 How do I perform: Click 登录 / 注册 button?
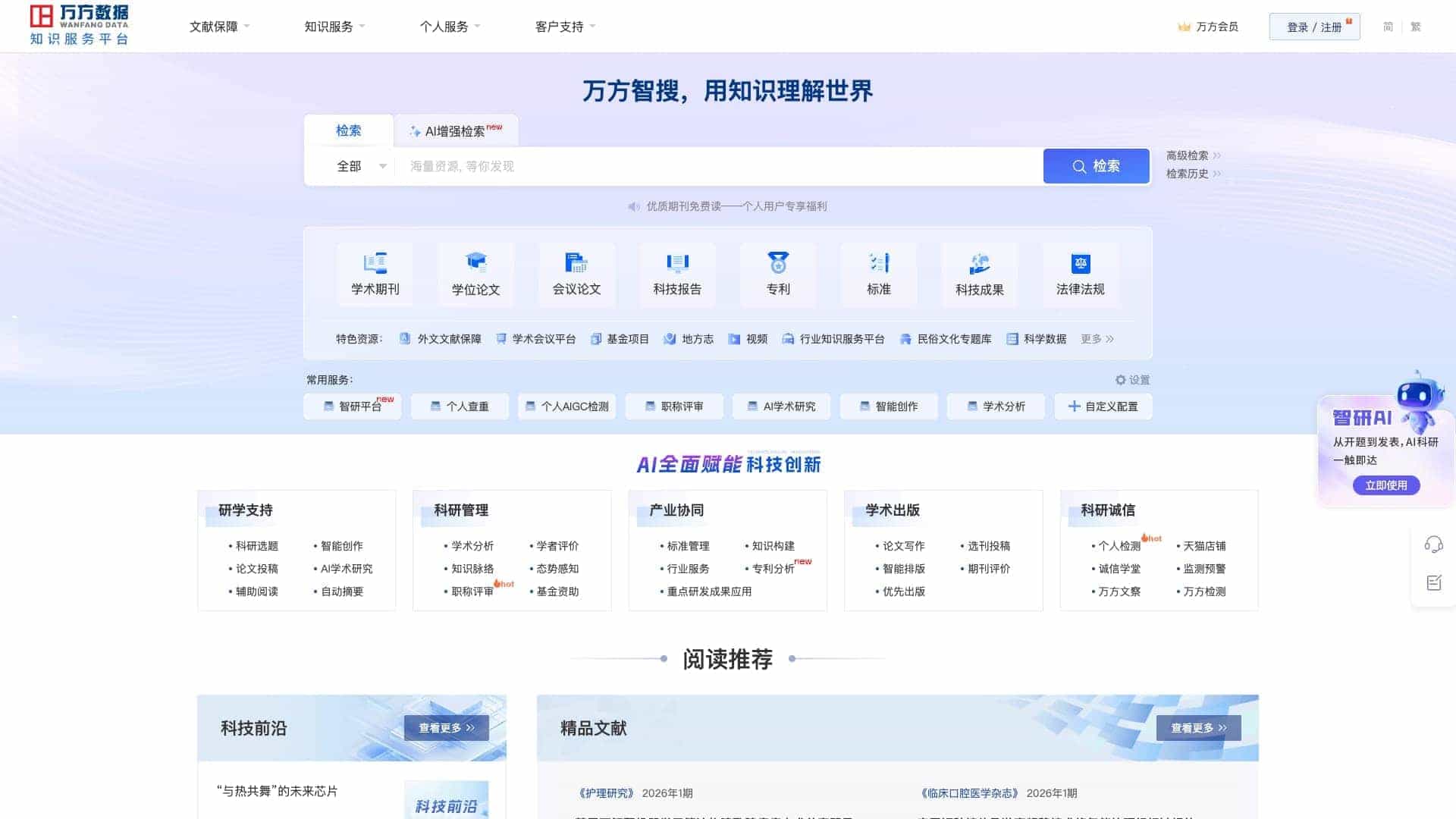pyautogui.click(x=1314, y=27)
